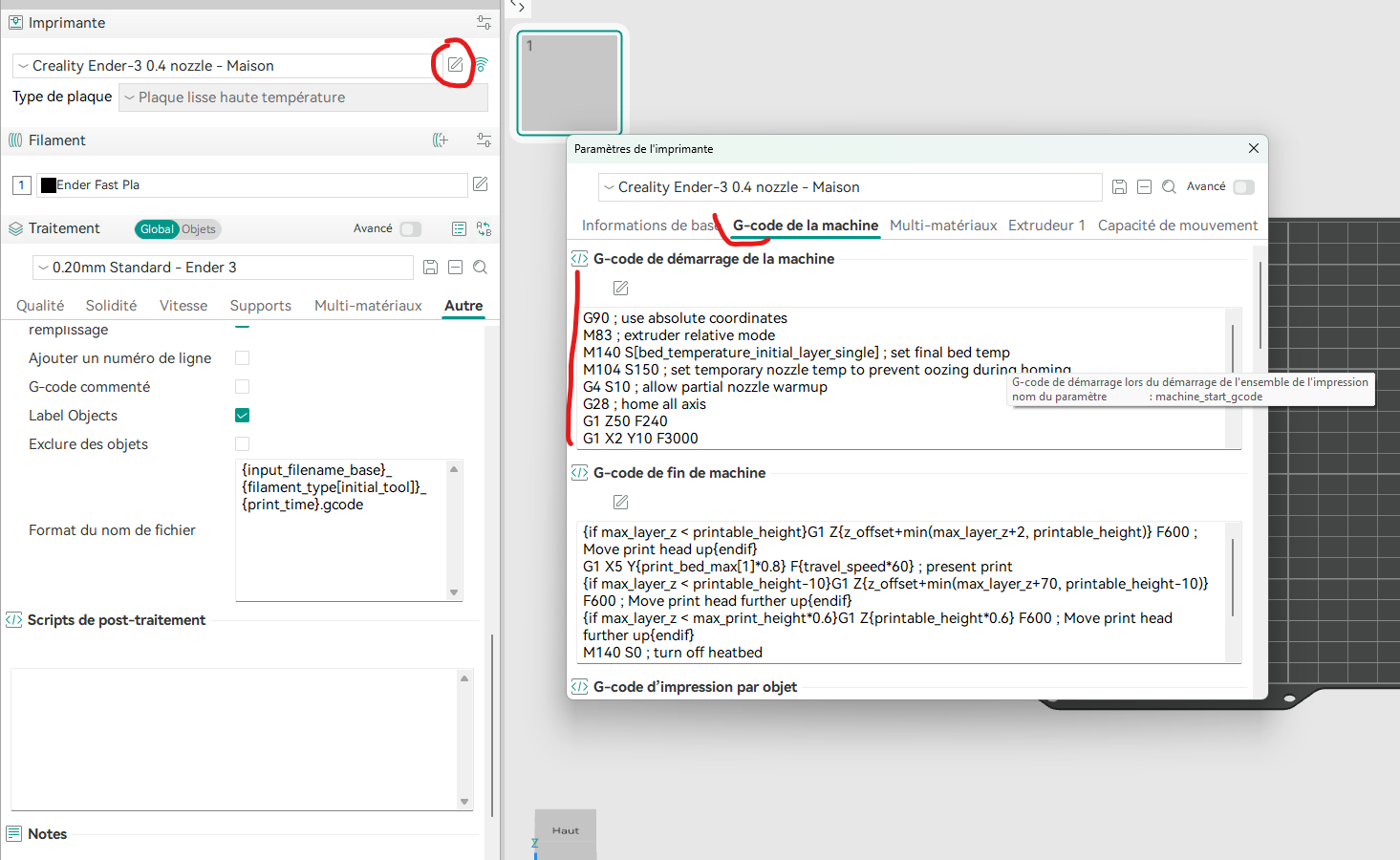Click the code icon beside G-code de démarrage
1400x860 pixels.
(x=579, y=259)
